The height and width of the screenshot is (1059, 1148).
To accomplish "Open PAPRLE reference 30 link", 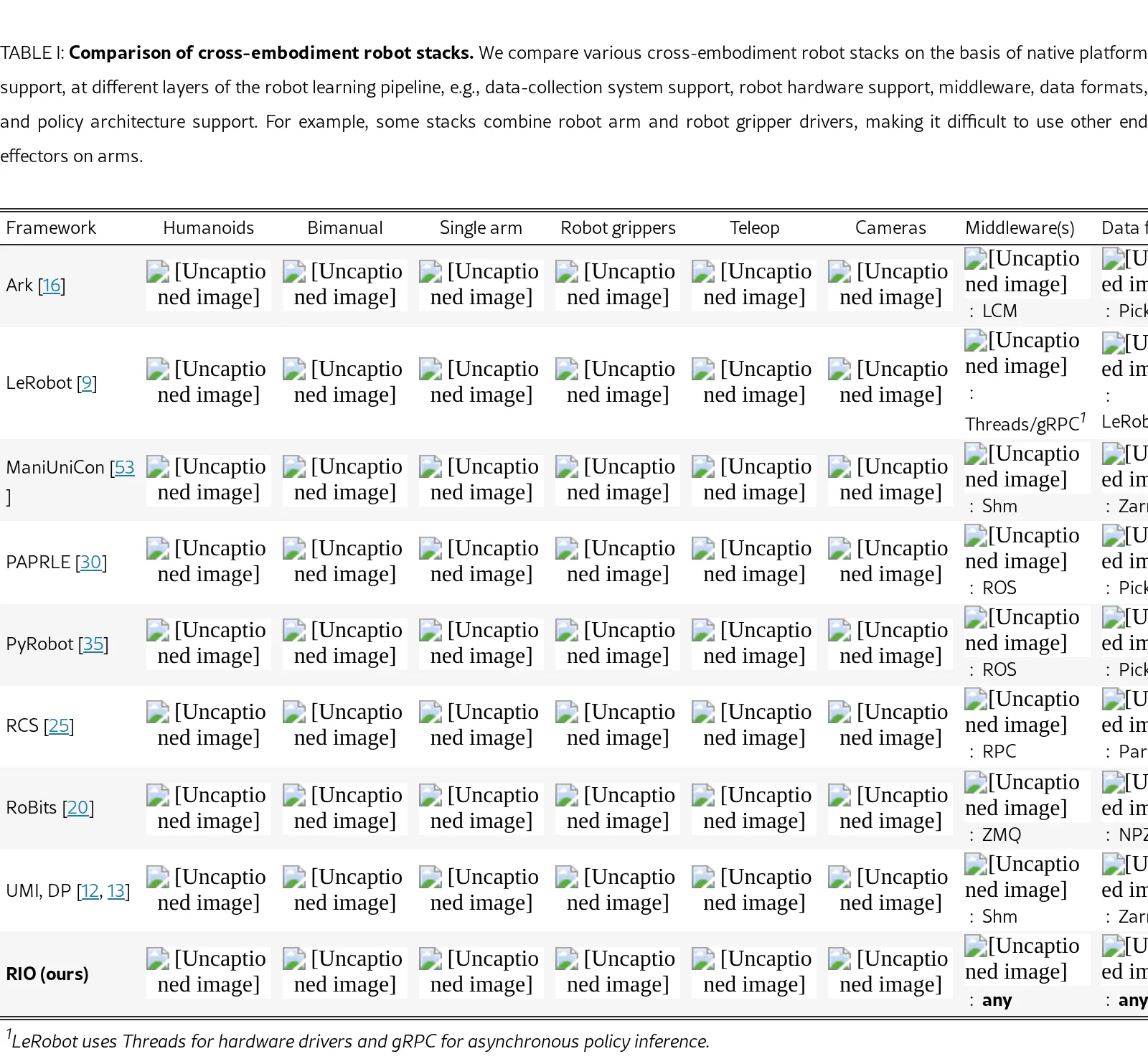I will tap(90, 563).
